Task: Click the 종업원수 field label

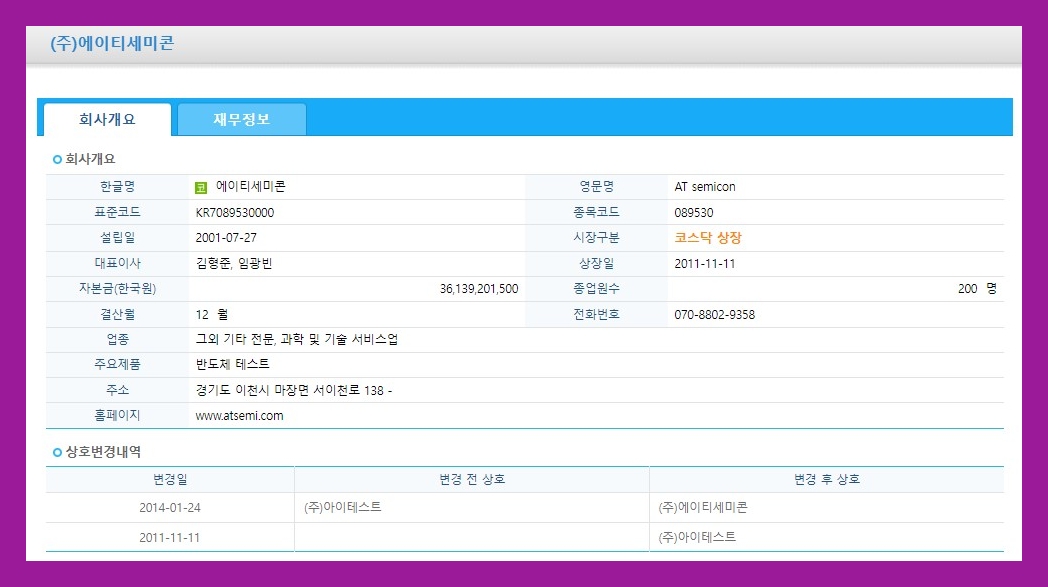Action: click(x=596, y=288)
